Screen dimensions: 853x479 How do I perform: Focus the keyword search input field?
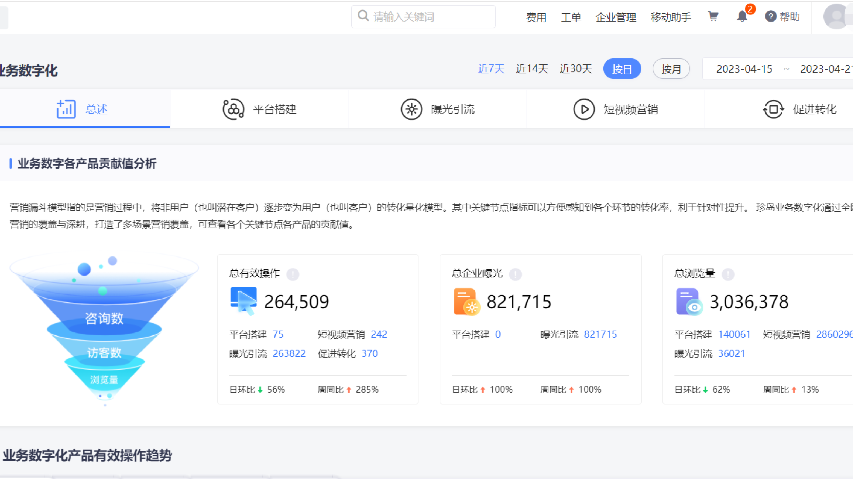coord(423,17)
